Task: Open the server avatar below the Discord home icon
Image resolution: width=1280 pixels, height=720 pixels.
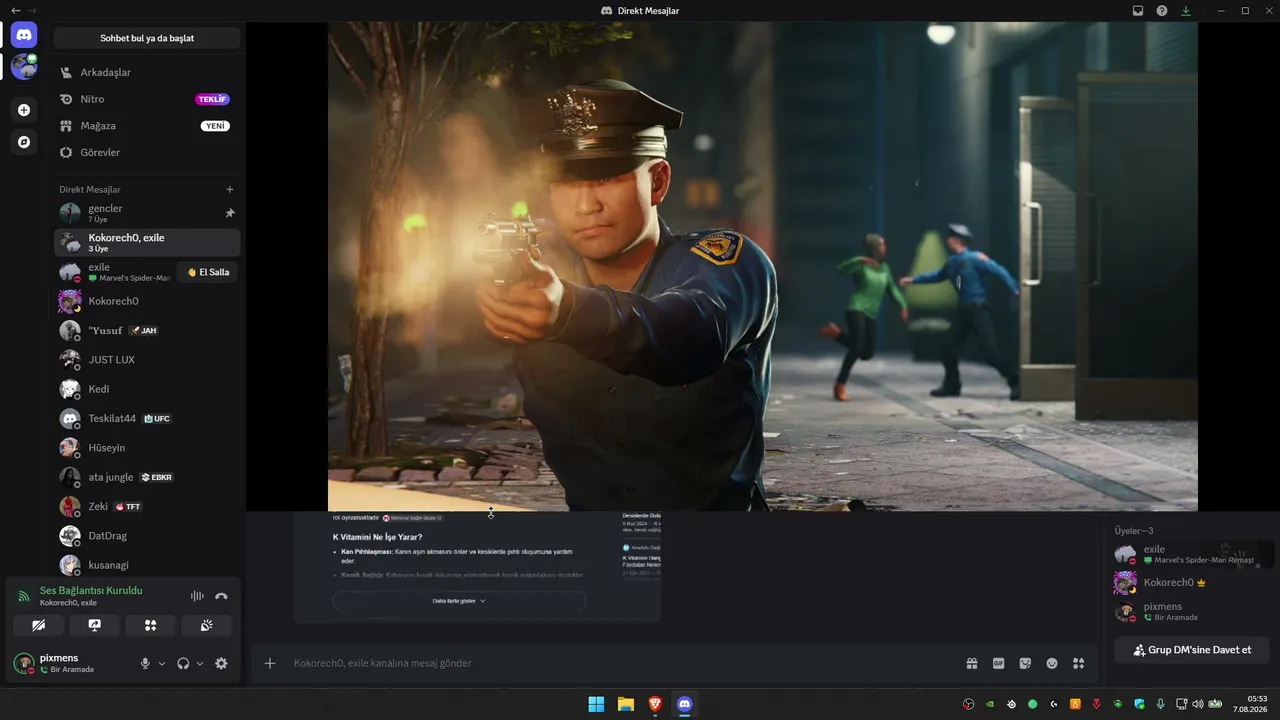Action: pos(24,67)
